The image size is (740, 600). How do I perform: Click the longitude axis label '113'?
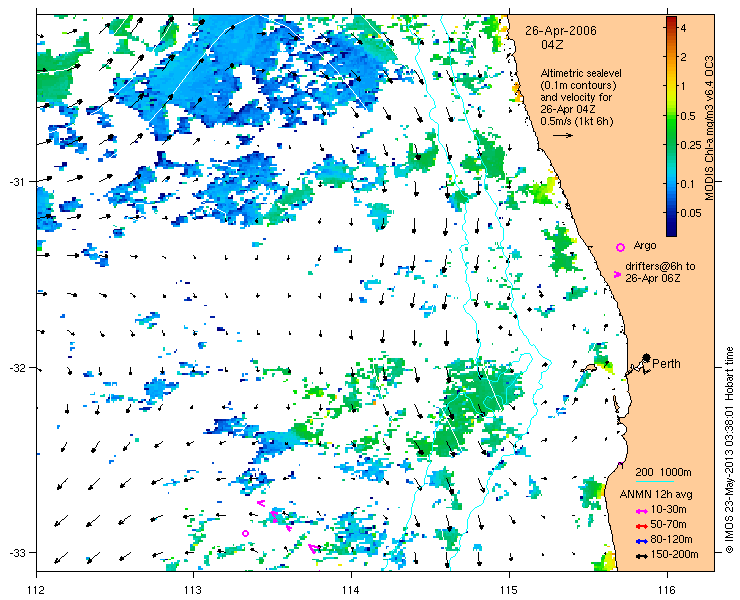[x=193, y=590]
